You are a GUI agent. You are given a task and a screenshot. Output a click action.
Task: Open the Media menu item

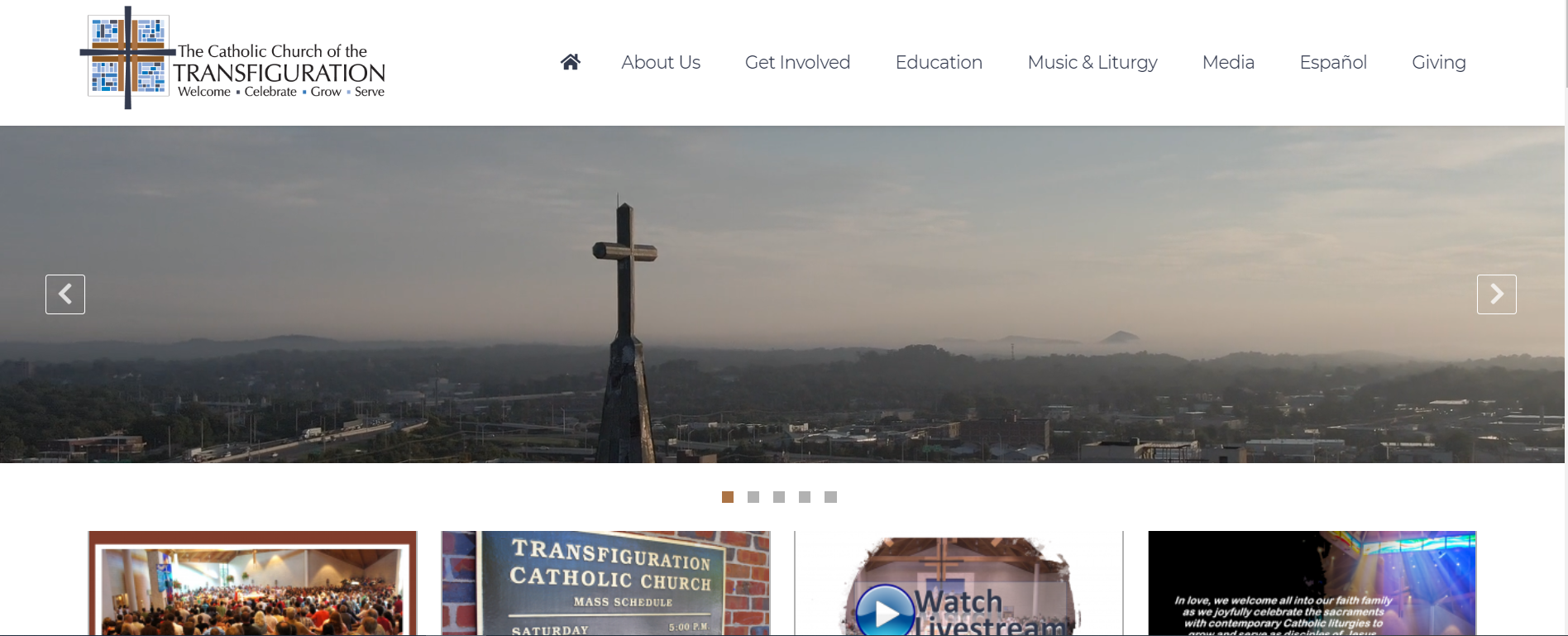tap(1228, 63)
